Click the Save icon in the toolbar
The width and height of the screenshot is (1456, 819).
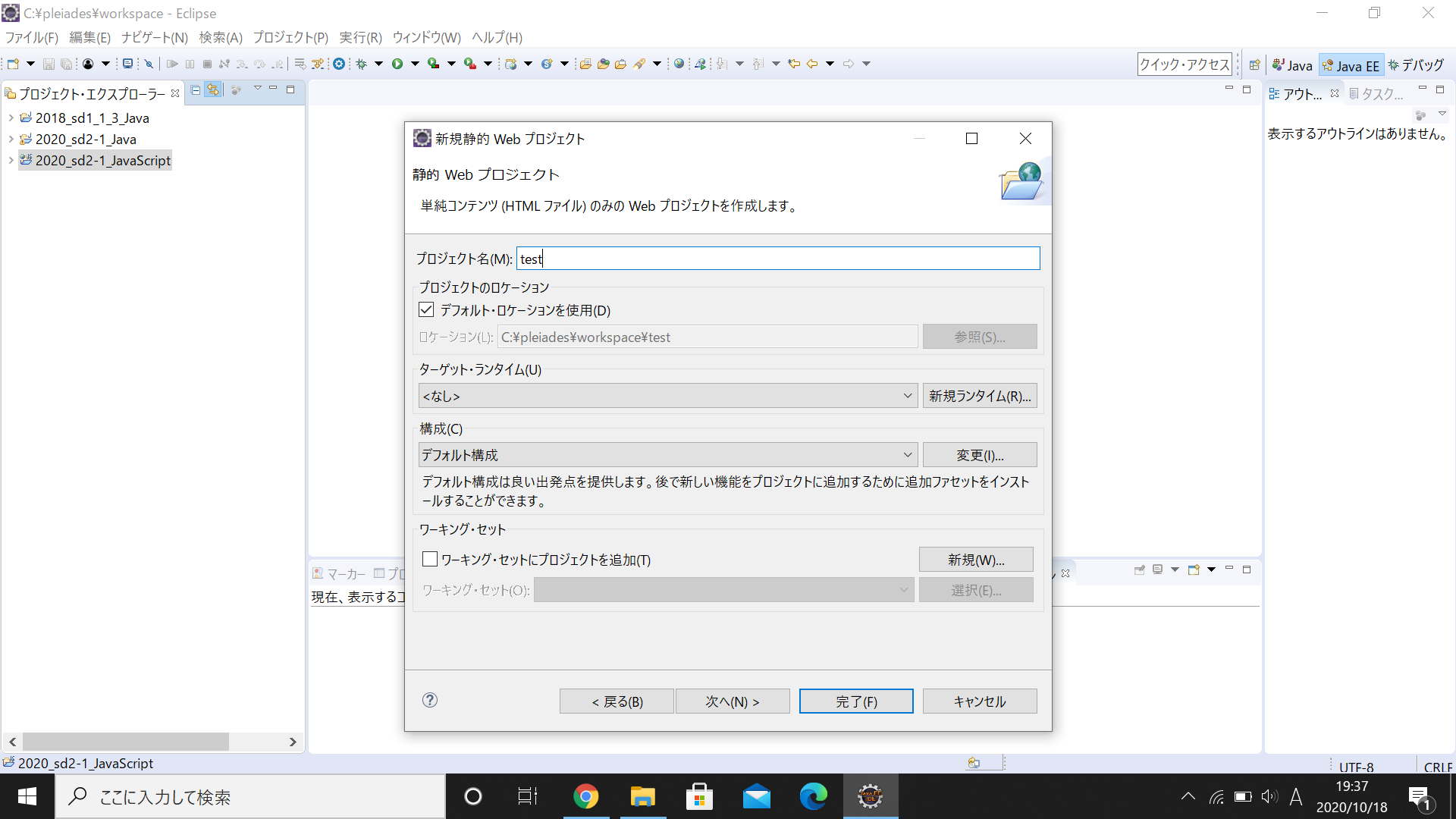[49, 64]
